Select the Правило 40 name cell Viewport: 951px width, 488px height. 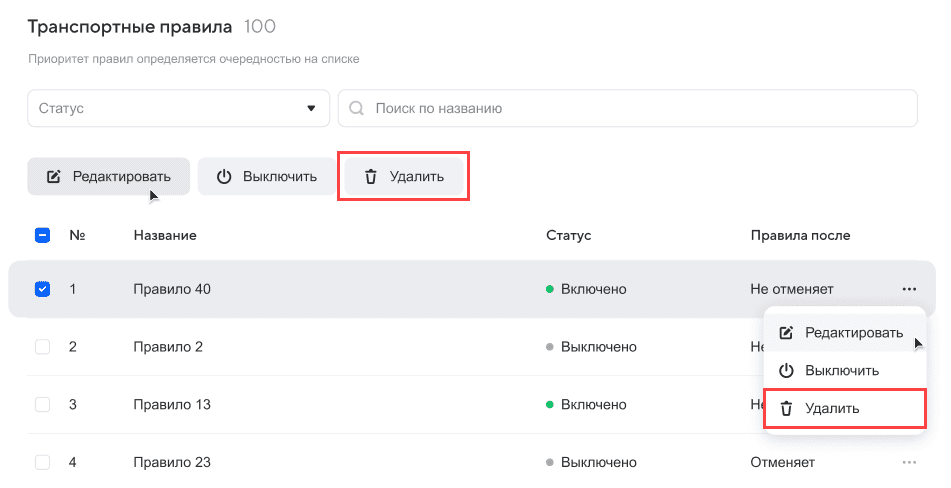[172, 289]
